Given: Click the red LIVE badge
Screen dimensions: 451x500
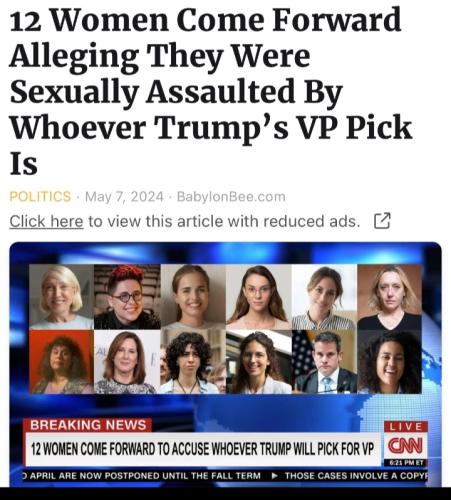Looking at the screenshot, I should click(x=406, y=426).
